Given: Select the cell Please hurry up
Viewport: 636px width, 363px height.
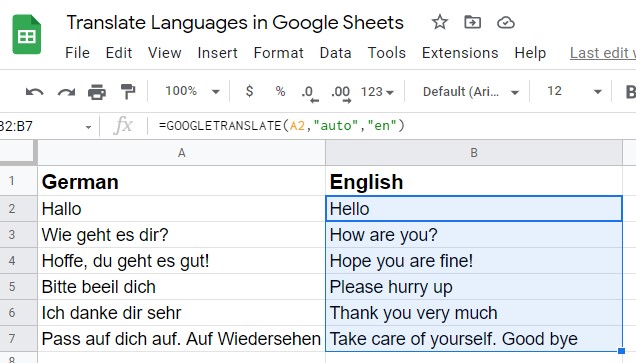Looking at the screenshot, I should click(x=474, y=286).
